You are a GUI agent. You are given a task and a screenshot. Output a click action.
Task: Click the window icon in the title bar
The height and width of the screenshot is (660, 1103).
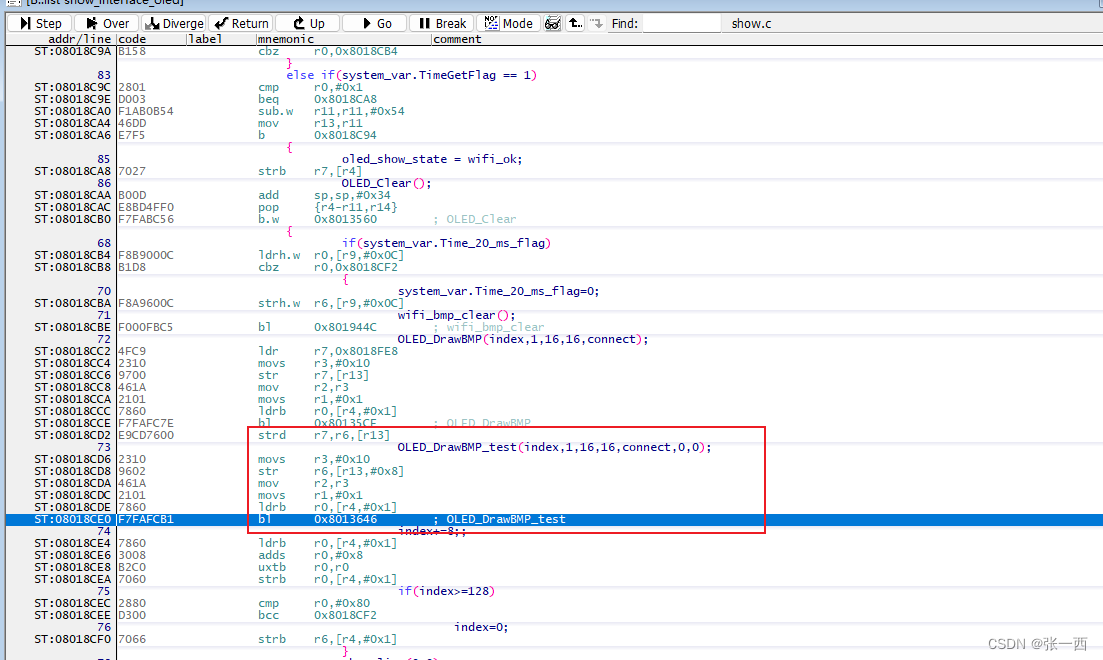point(13,3)
